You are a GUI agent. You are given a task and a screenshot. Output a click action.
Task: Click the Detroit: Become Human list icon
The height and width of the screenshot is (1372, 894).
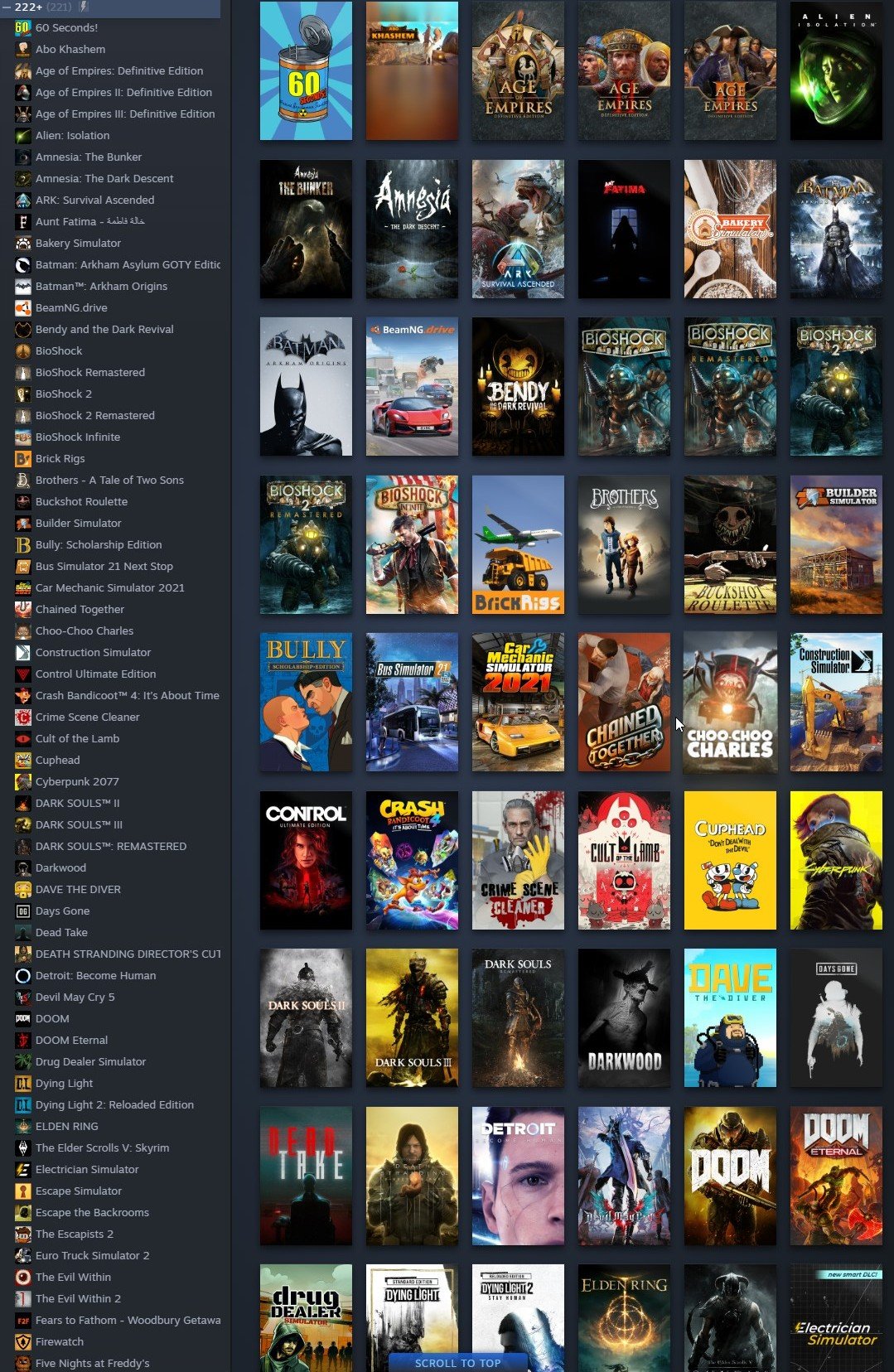[x=23, y=975]
